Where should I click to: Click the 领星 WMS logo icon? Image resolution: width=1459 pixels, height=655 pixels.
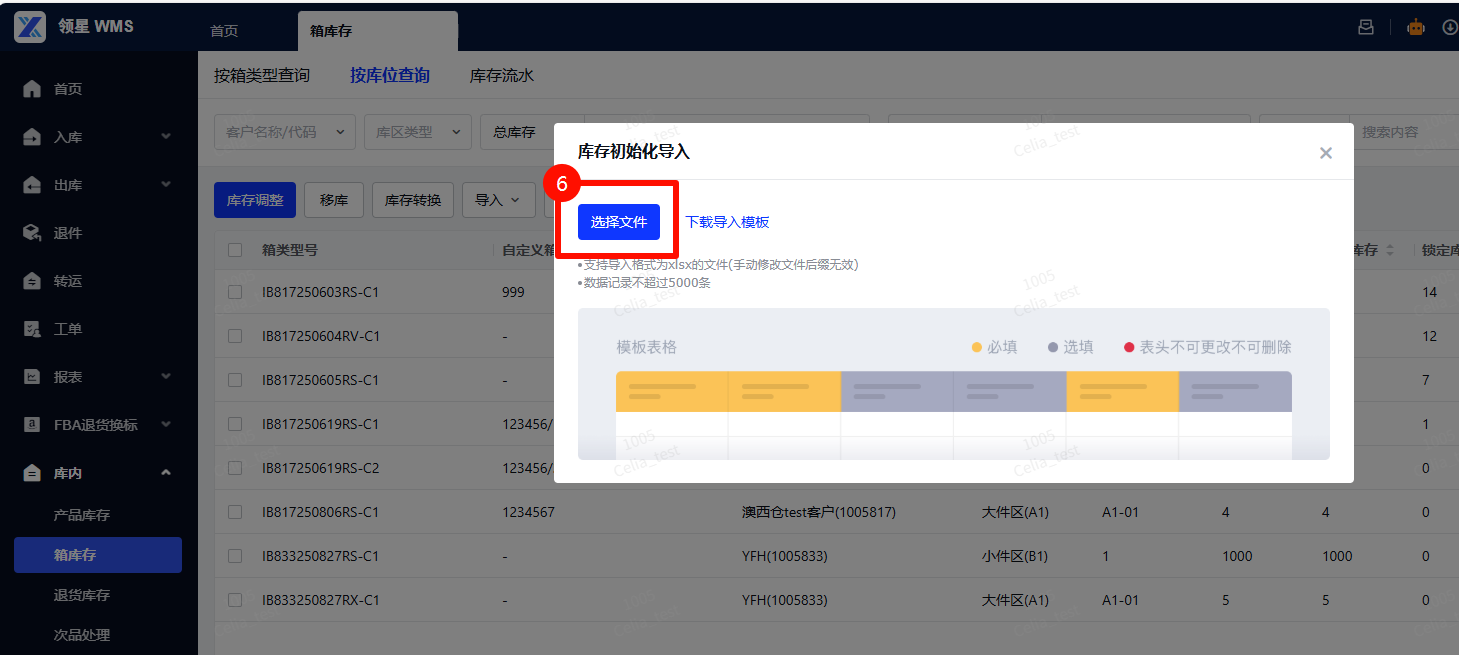tap(30, 27)
